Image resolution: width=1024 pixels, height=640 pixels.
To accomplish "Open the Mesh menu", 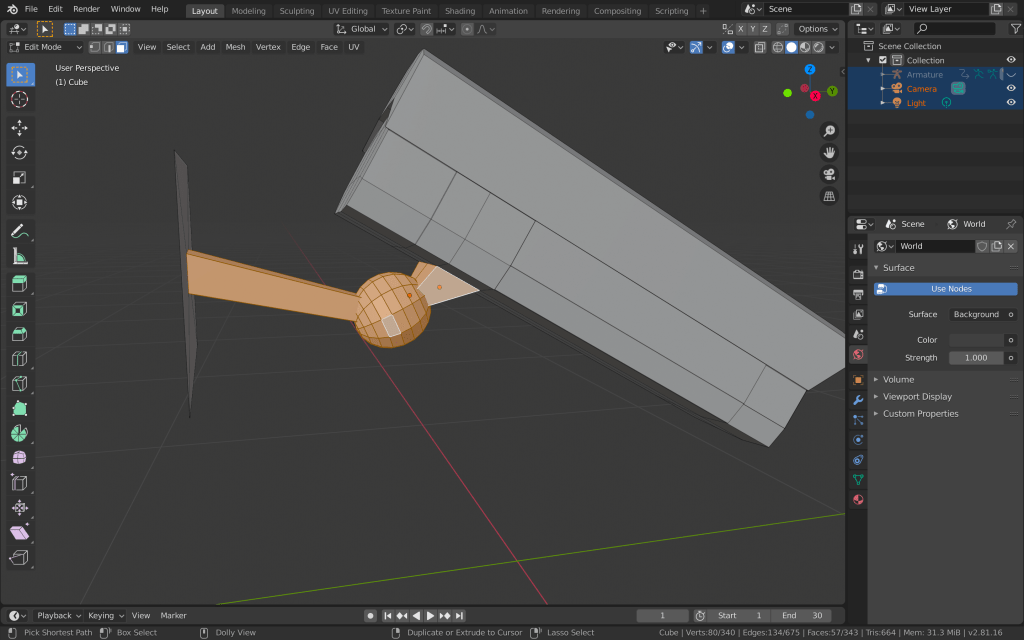I will tap(235, 47).
